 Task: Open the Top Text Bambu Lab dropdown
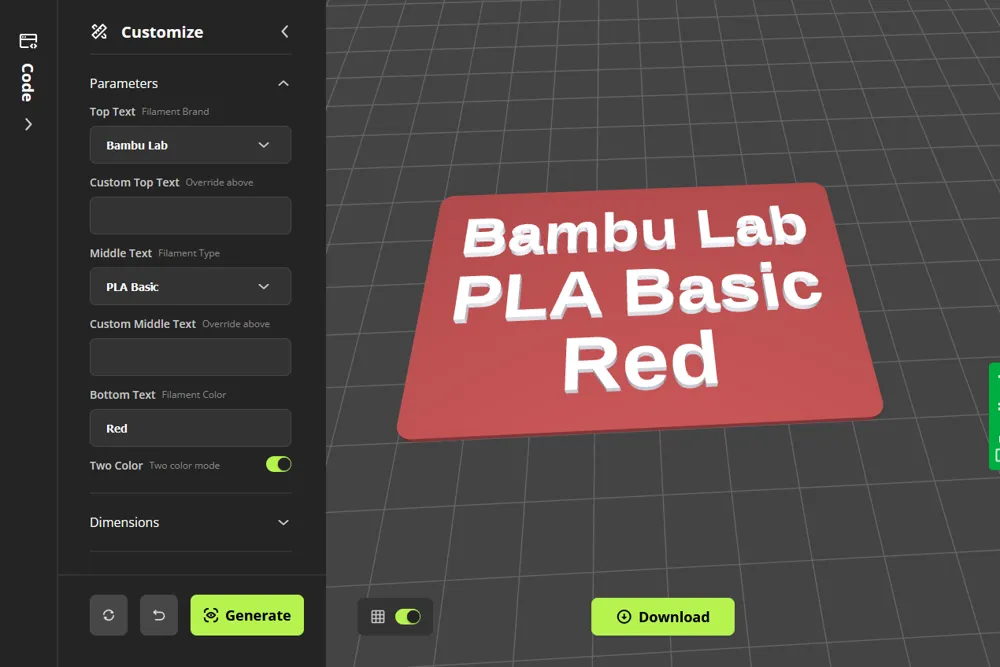190,145
